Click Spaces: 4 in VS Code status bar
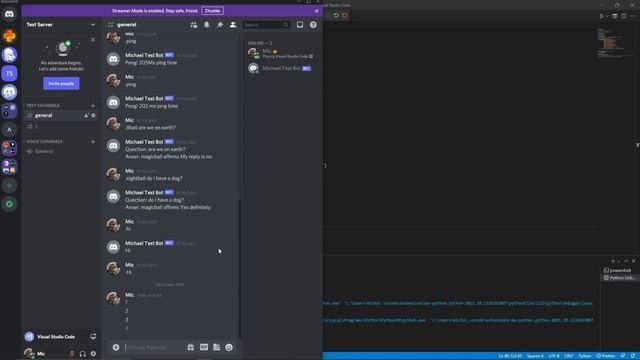640x360 pixels. pos(535,356)
